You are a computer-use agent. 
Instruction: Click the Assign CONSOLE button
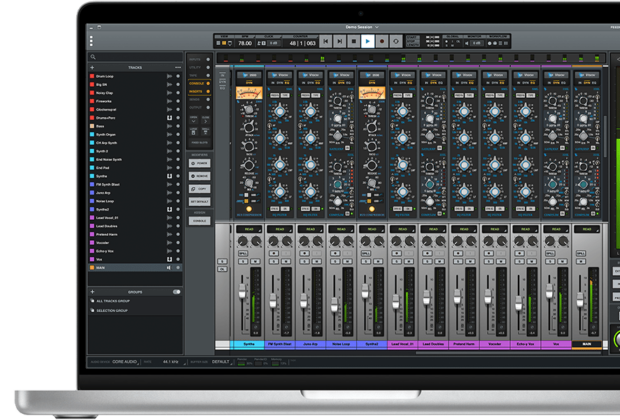point(200,221)
